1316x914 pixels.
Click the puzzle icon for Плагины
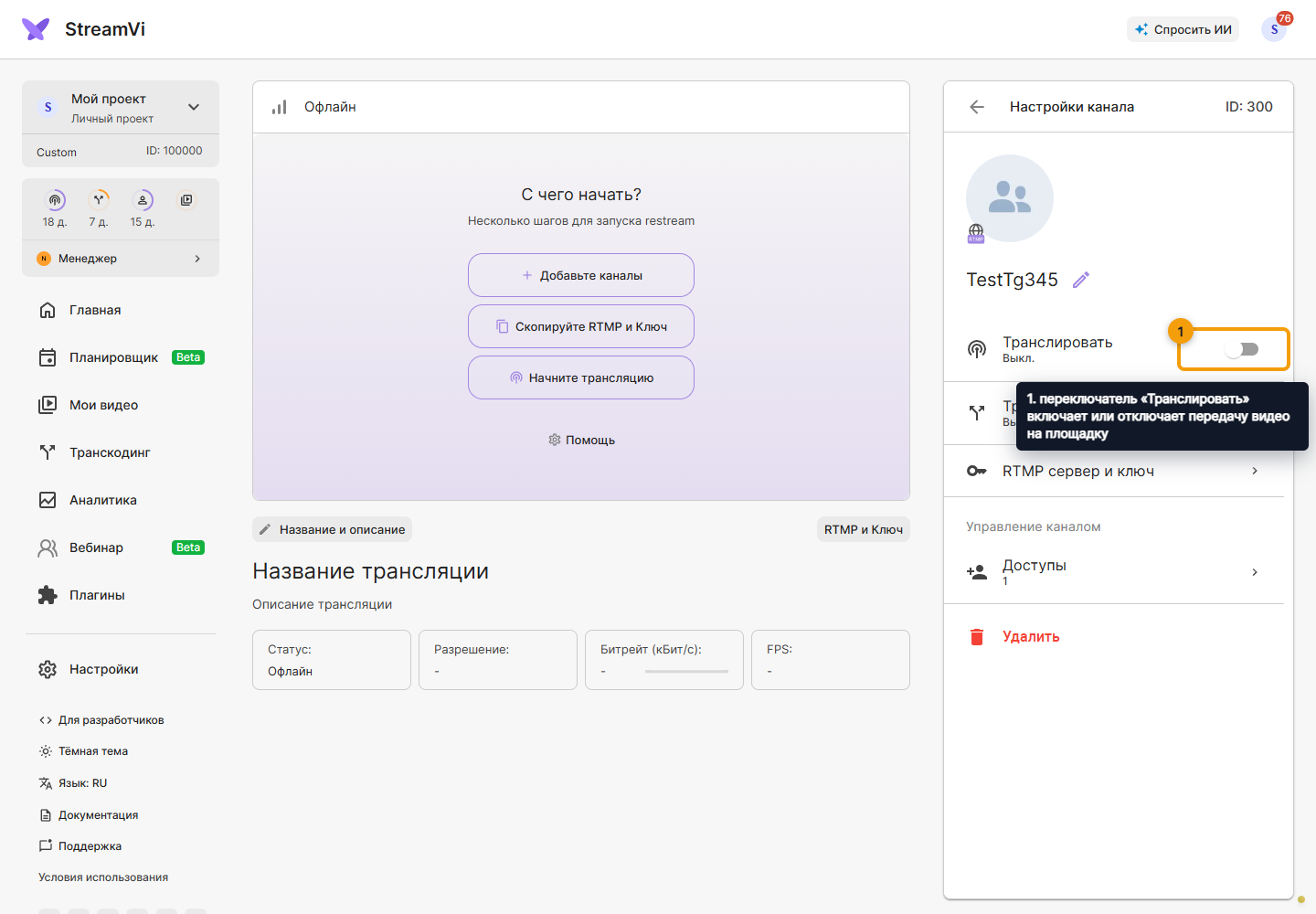[x=48, y=595]
